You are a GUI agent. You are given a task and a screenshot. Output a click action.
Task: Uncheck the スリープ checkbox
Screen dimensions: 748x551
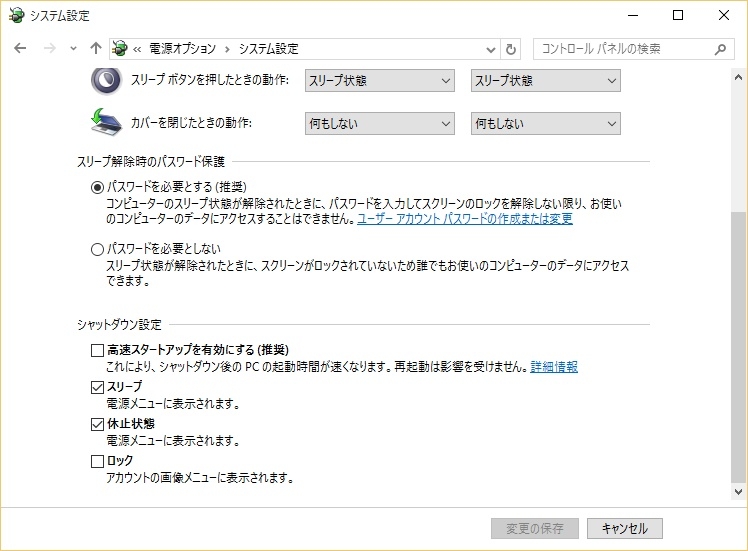click(97, 387)
